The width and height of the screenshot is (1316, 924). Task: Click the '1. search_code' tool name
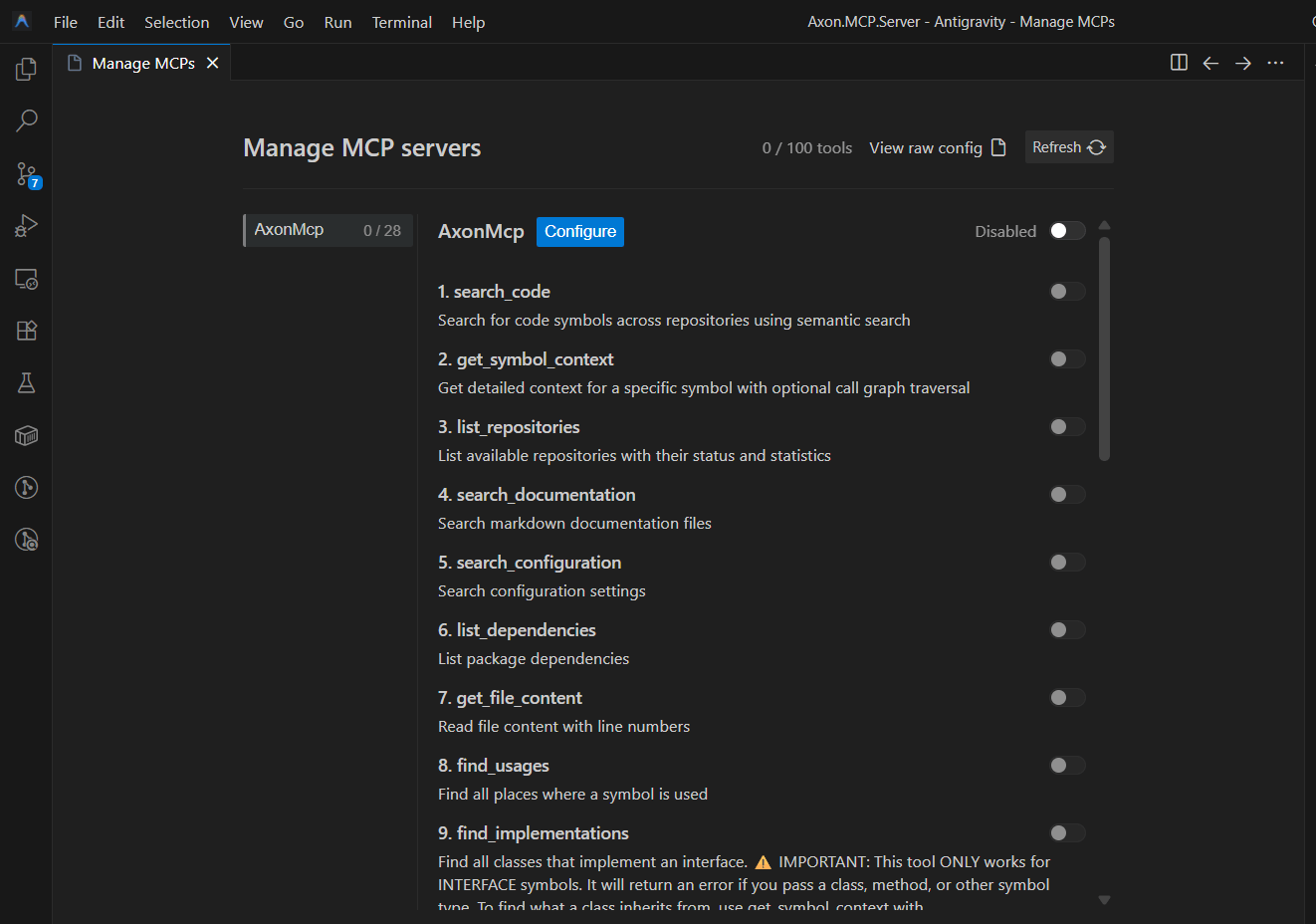click(x=494, y=292)
